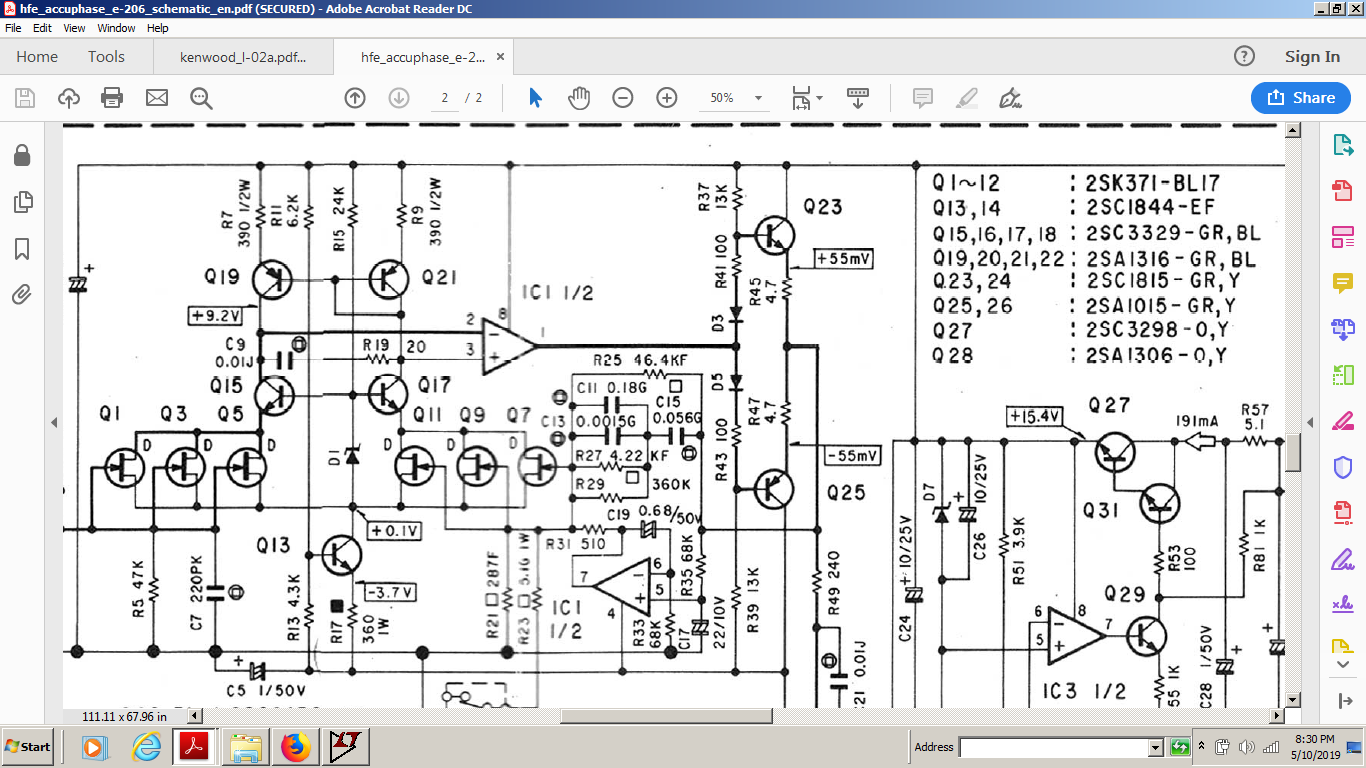1366x768 pixels.
Task: Click the volume speaker tray icon
Action: (x=1246, y=747)
